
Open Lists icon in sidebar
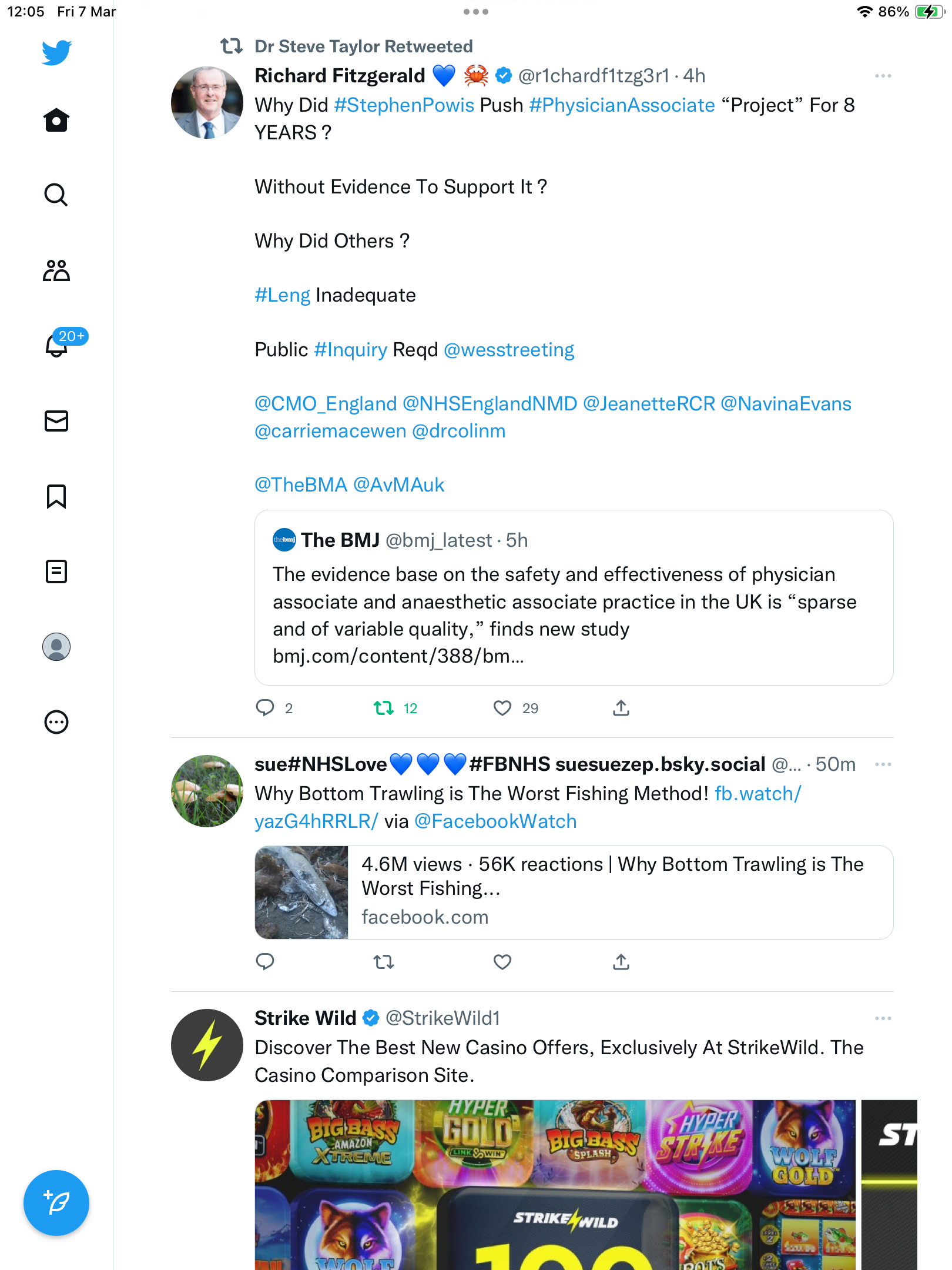[x=56, y=571]
